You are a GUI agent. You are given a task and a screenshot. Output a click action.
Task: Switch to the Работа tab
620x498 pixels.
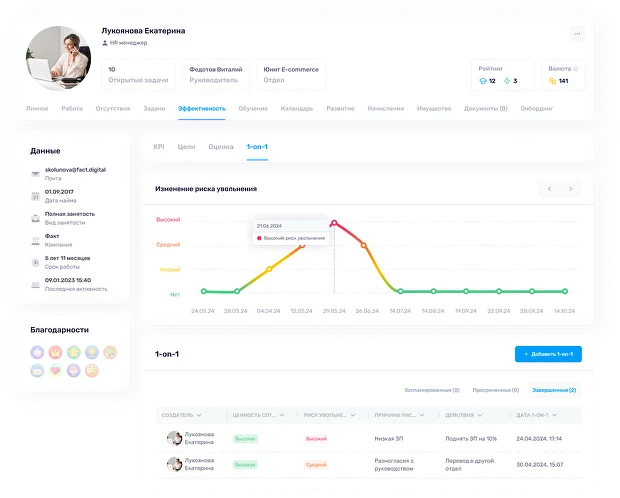point(72,108)
